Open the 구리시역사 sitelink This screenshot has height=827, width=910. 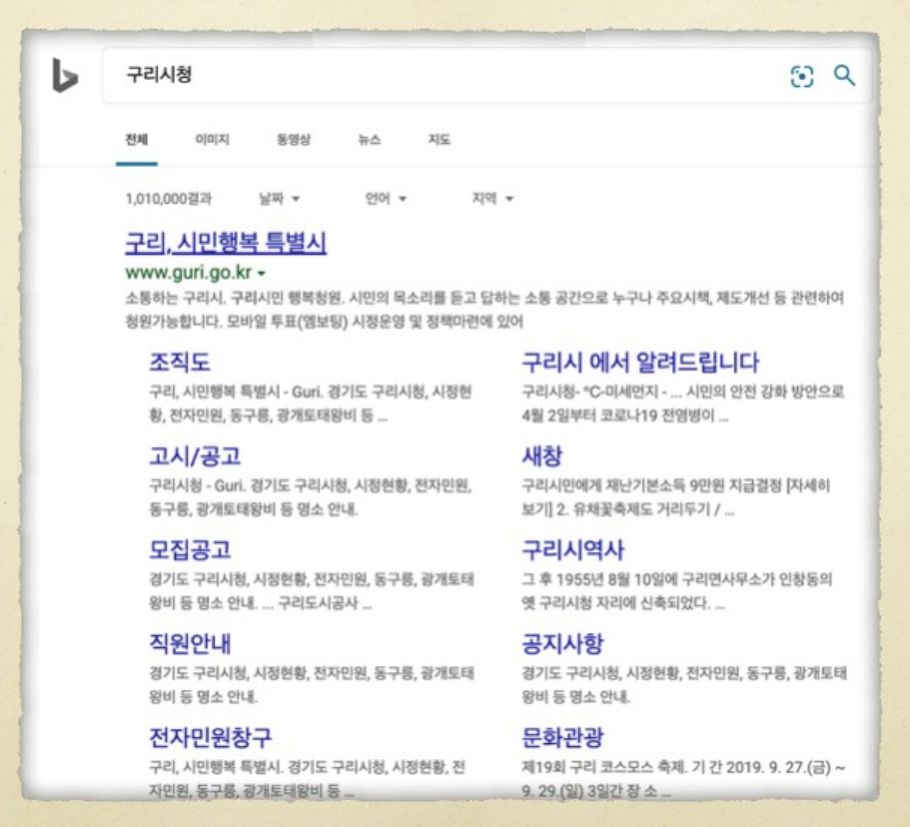(573, 550)
